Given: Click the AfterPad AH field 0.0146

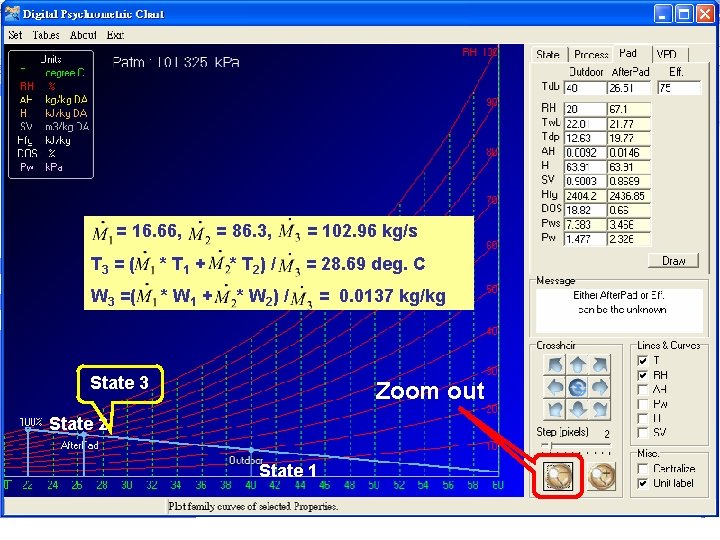Looking at the screenshot, I should point(629,152).
